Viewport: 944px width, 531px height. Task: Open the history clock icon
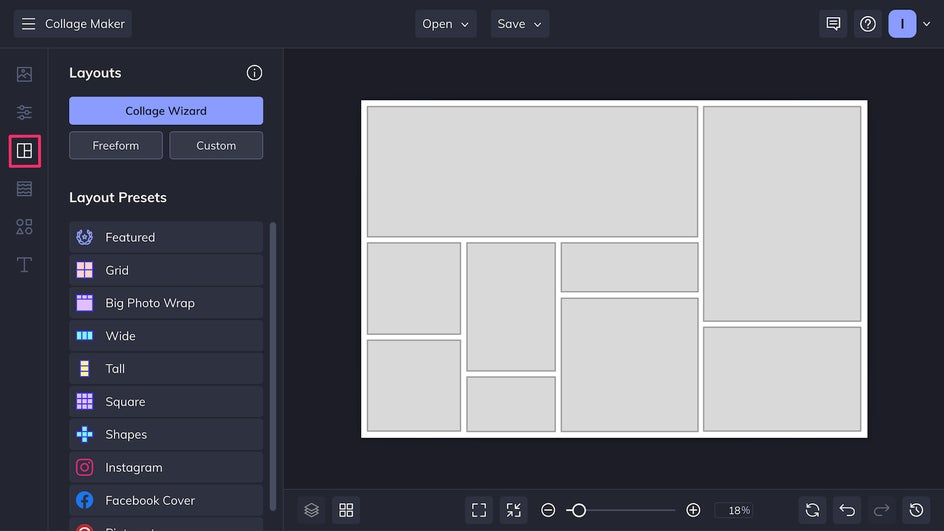tap(916, 510)
